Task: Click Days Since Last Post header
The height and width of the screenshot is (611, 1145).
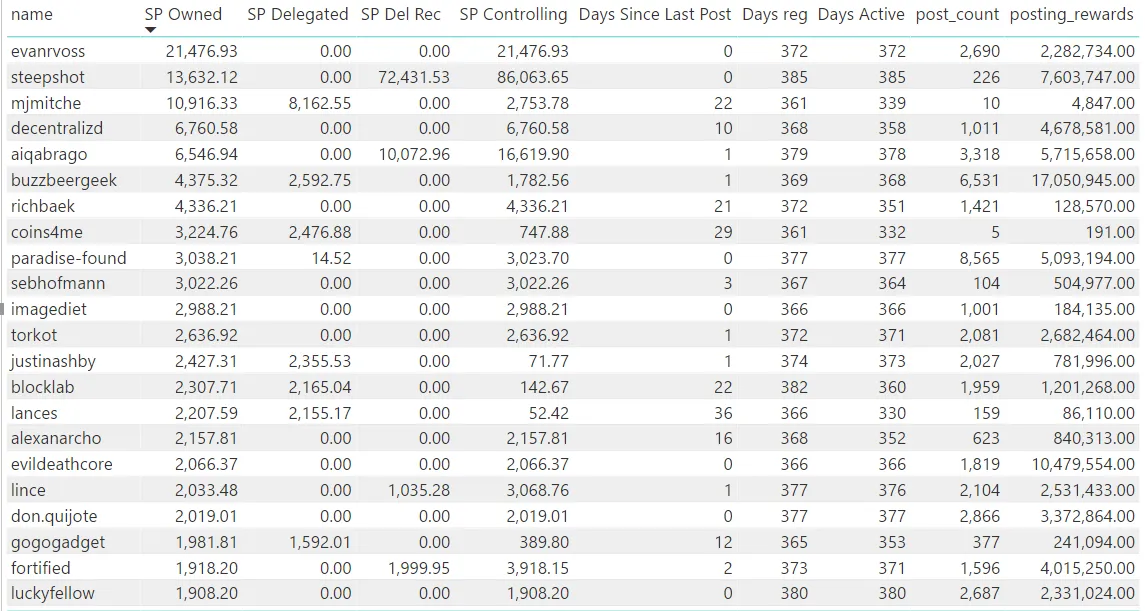Action: click(655, 15)
